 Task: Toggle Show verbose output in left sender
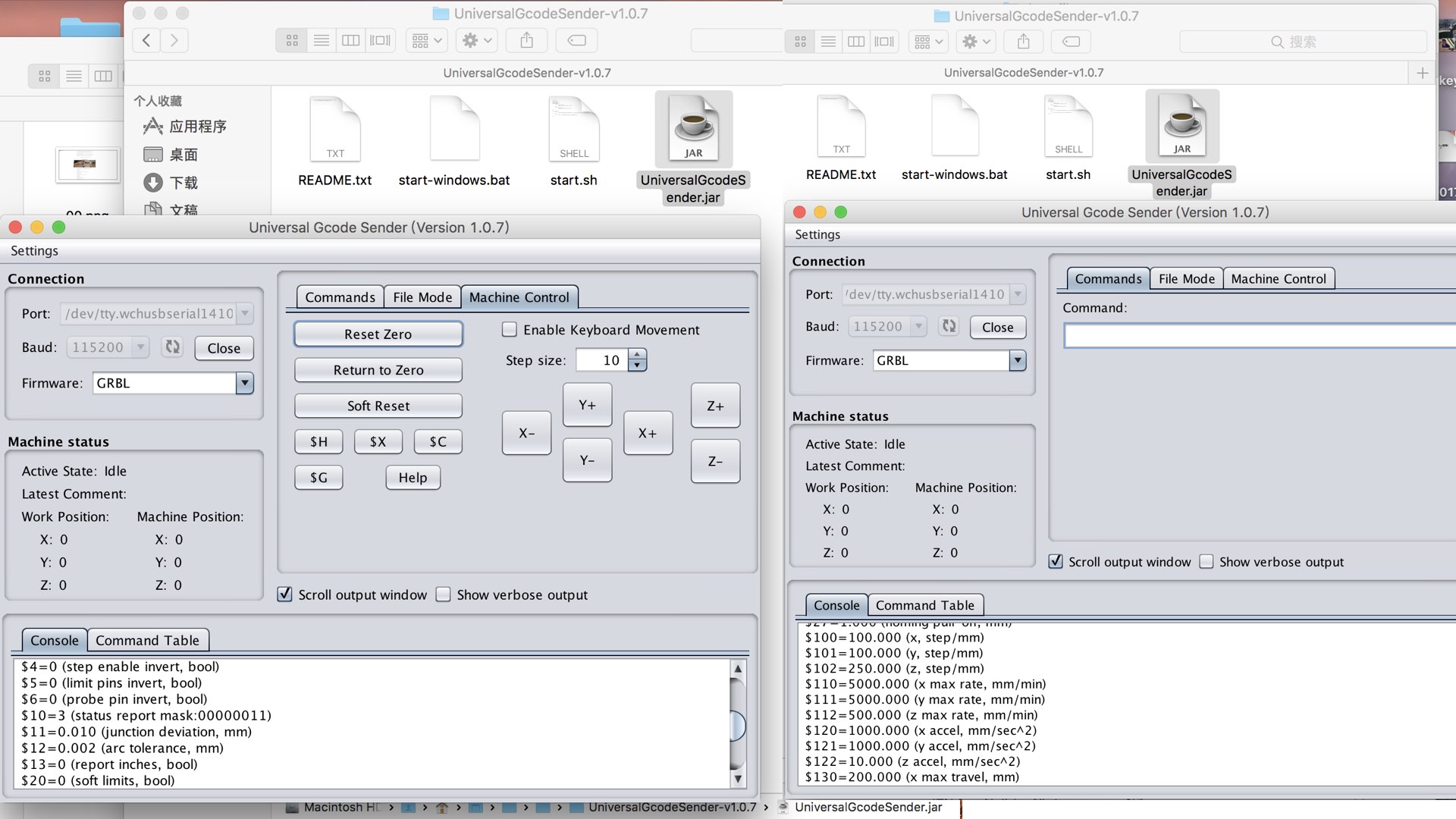point(444,595)
